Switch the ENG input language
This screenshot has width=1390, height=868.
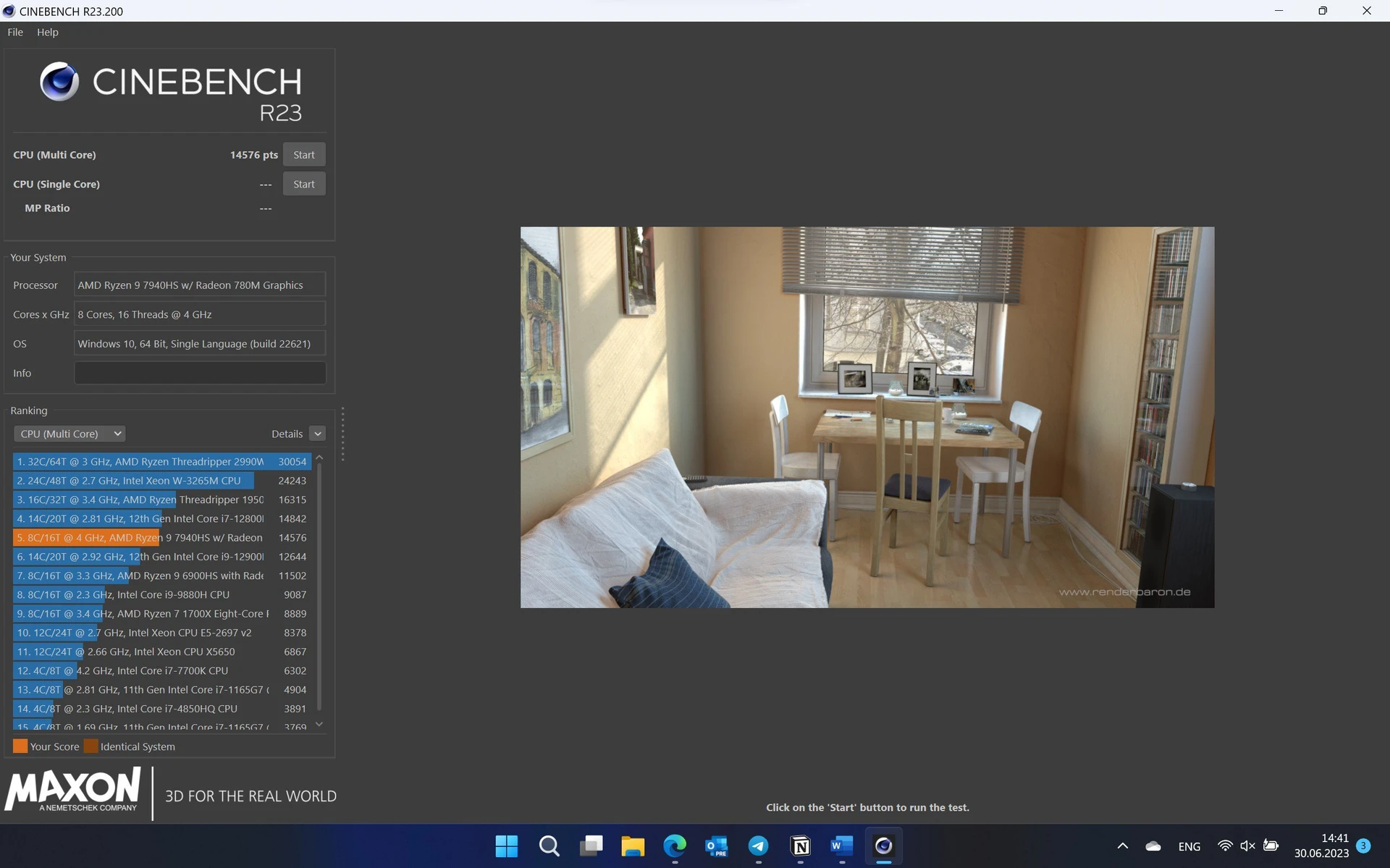click(1189, 846)
